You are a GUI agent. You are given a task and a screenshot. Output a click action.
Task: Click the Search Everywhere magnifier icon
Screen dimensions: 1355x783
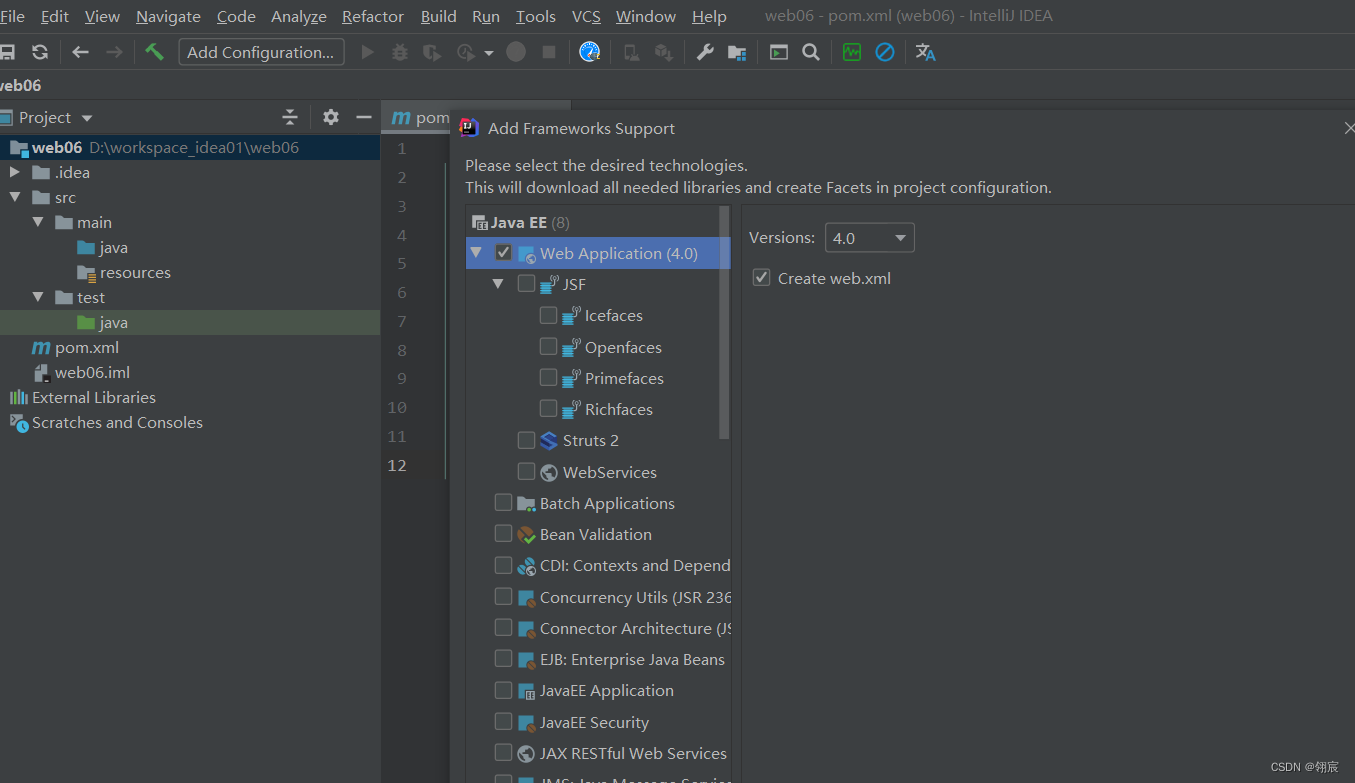point(811,52)
